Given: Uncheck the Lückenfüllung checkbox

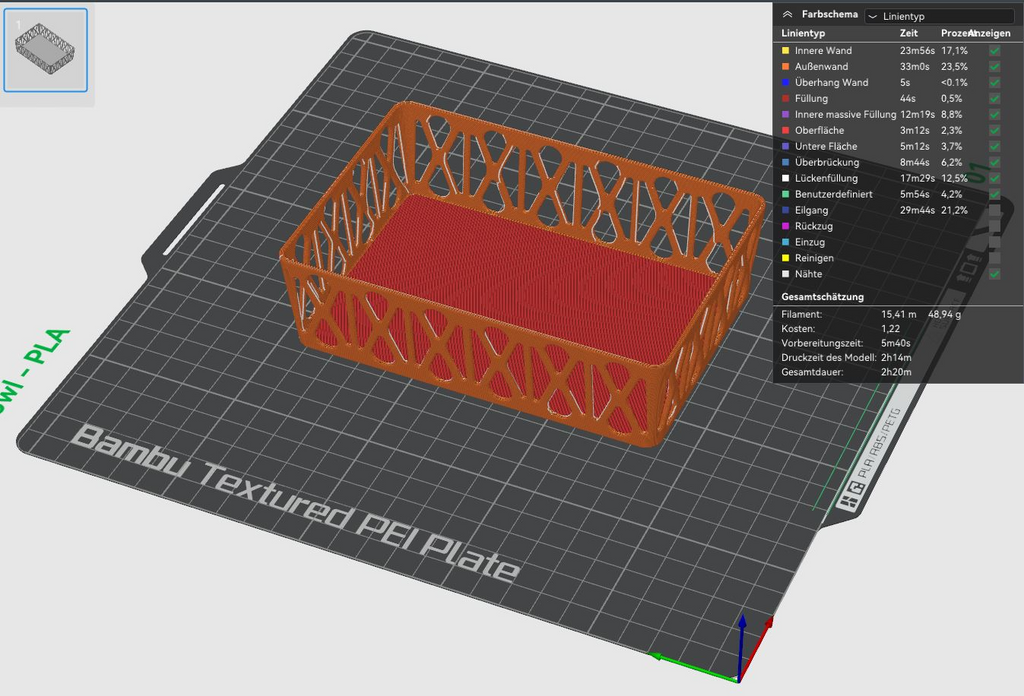Looking at the screenshot, I should point(995,178).
